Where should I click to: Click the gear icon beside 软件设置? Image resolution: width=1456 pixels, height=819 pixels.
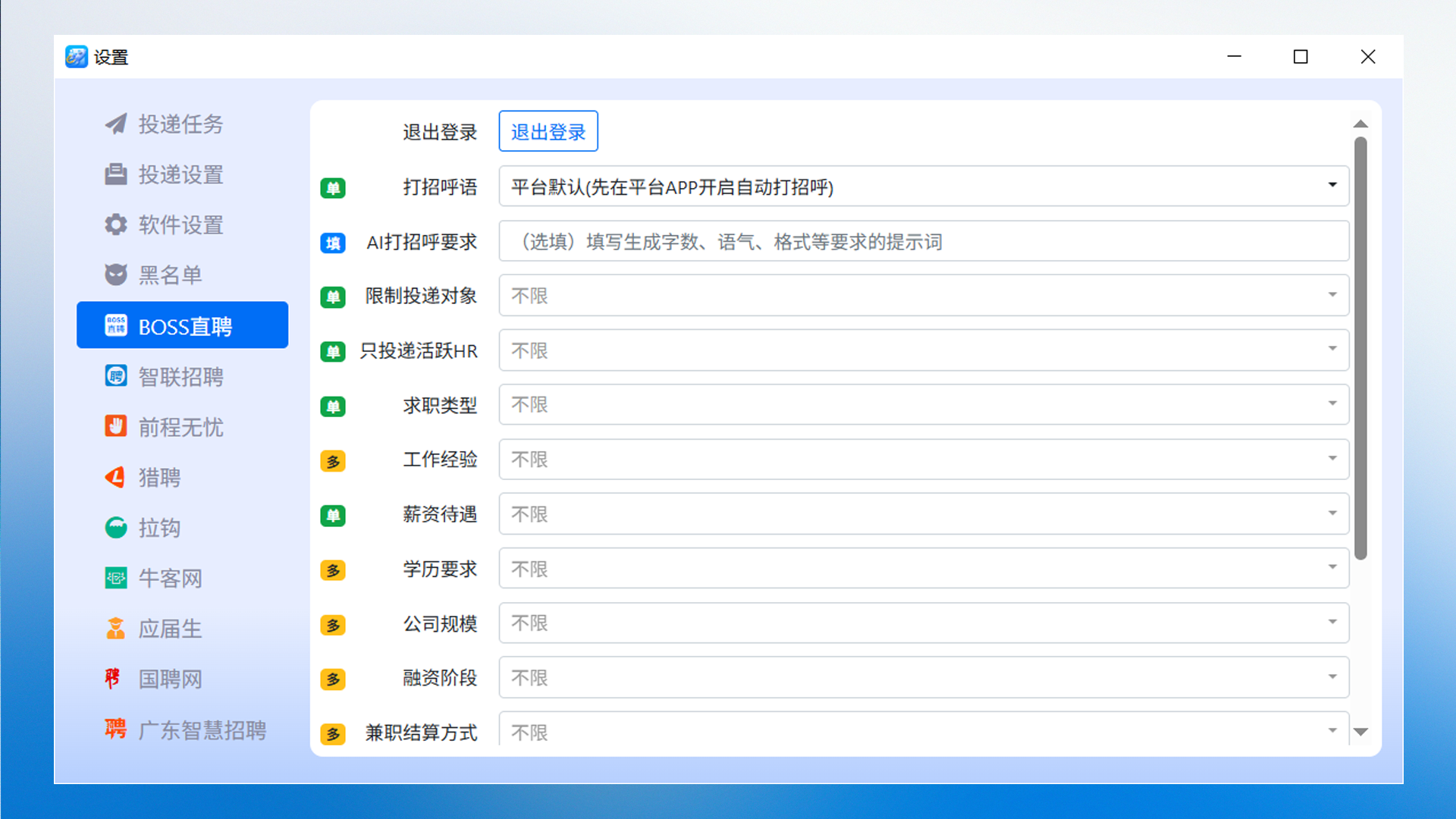[116, 224]
